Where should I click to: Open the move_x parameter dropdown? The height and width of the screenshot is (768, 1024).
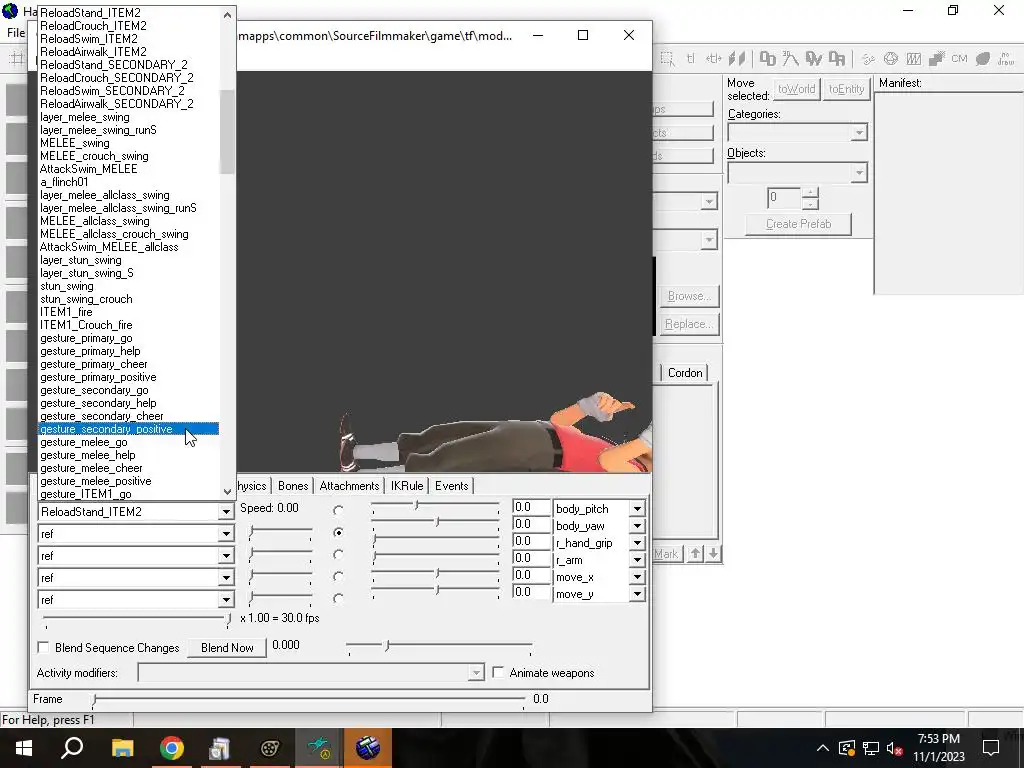pyautogui.click(x=637, y=577)
